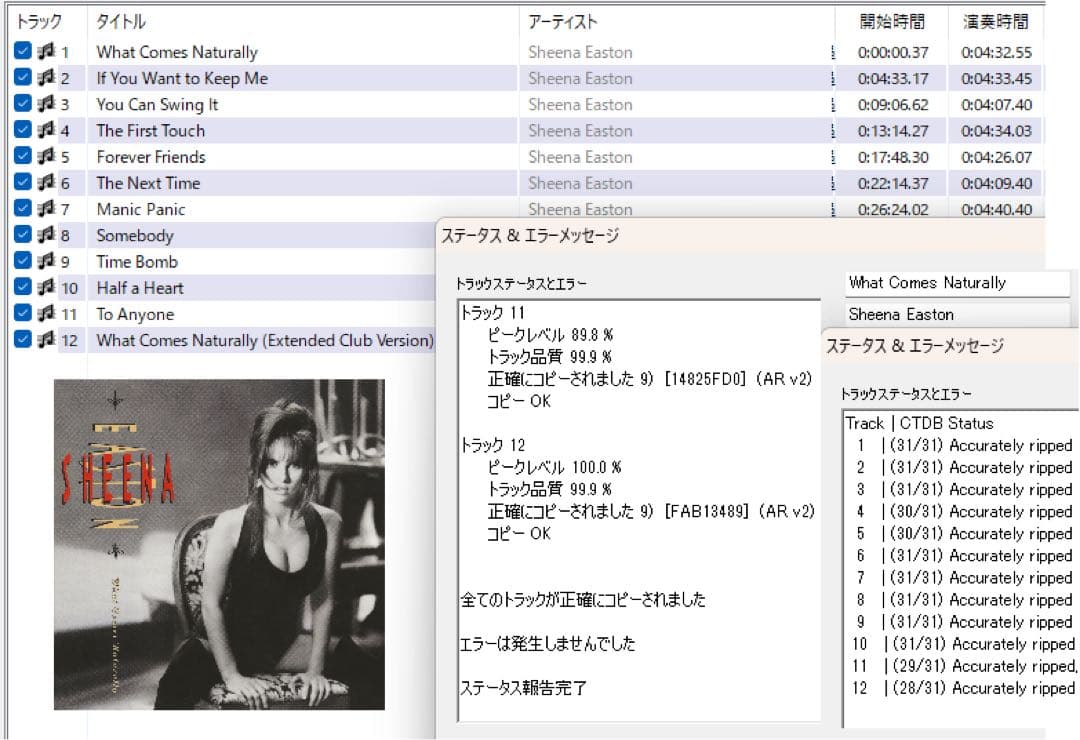Click music note icon of track 4

pos(46,130)
